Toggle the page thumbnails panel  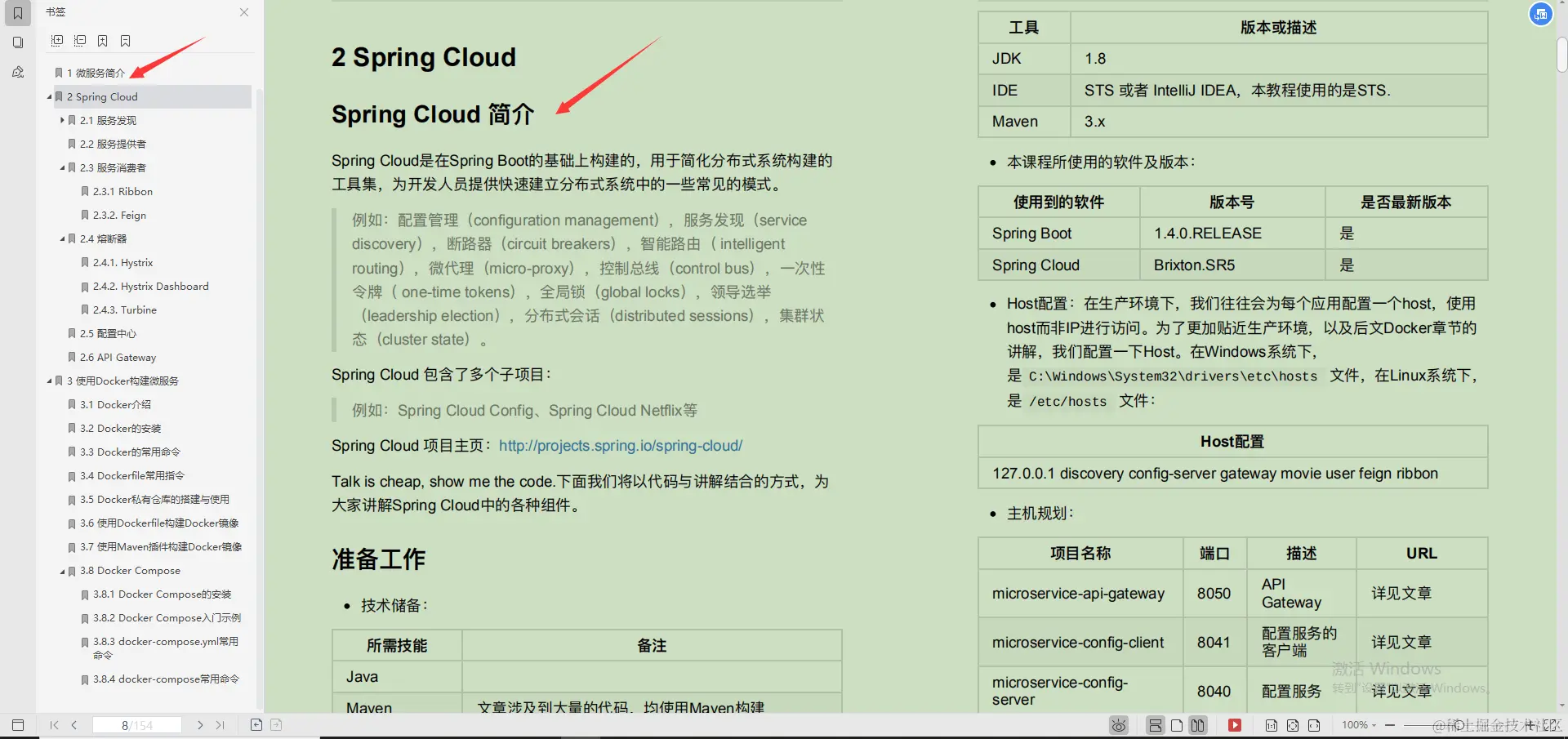[x=18, y=42]
